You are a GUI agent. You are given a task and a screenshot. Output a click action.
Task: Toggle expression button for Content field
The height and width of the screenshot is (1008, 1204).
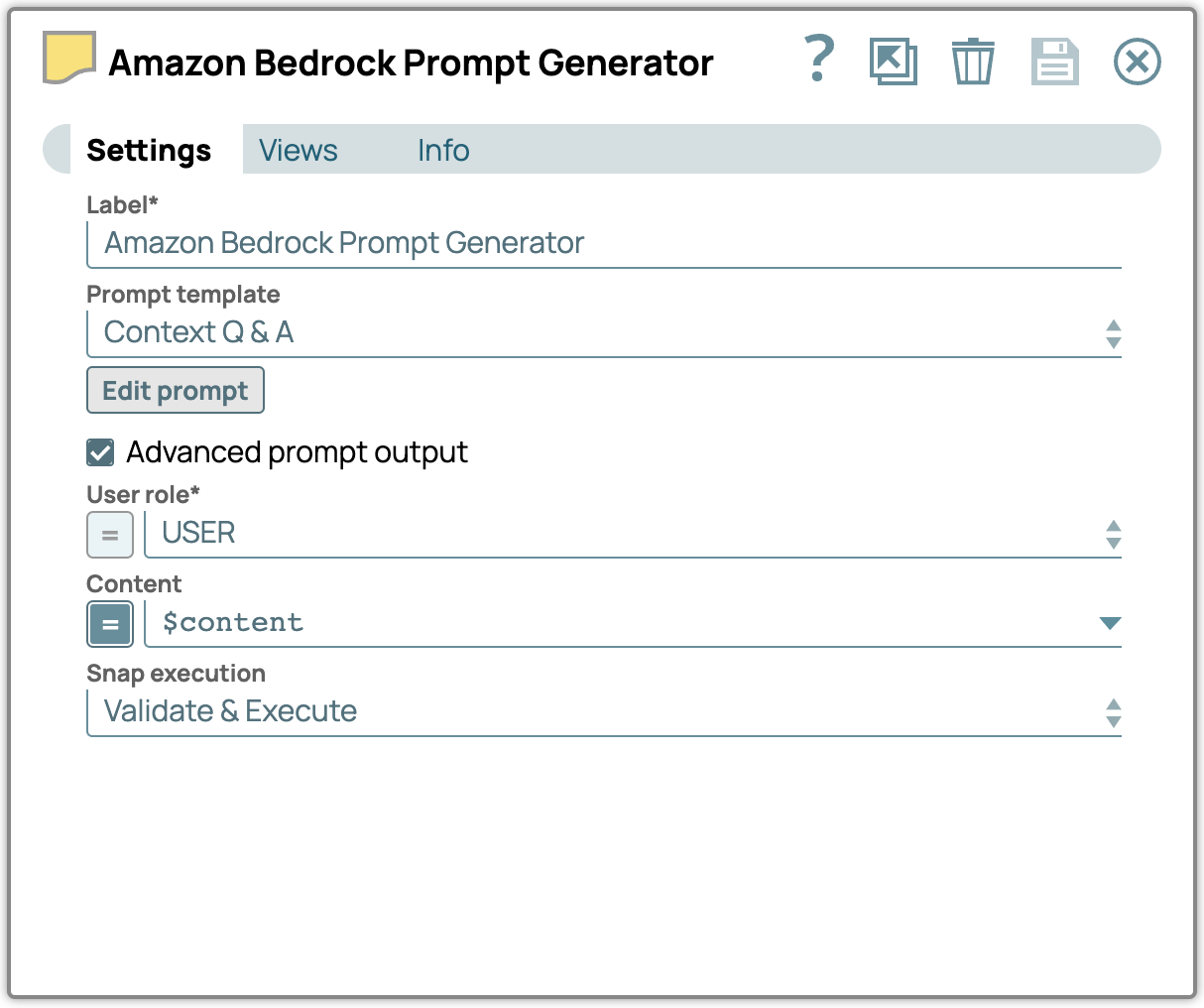pyautogui.click(x=110, y=624)
